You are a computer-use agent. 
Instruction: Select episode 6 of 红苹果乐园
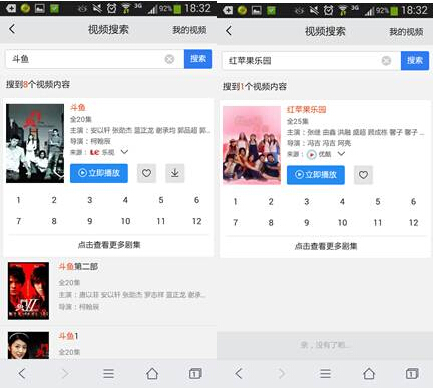[x=413, y=202]
